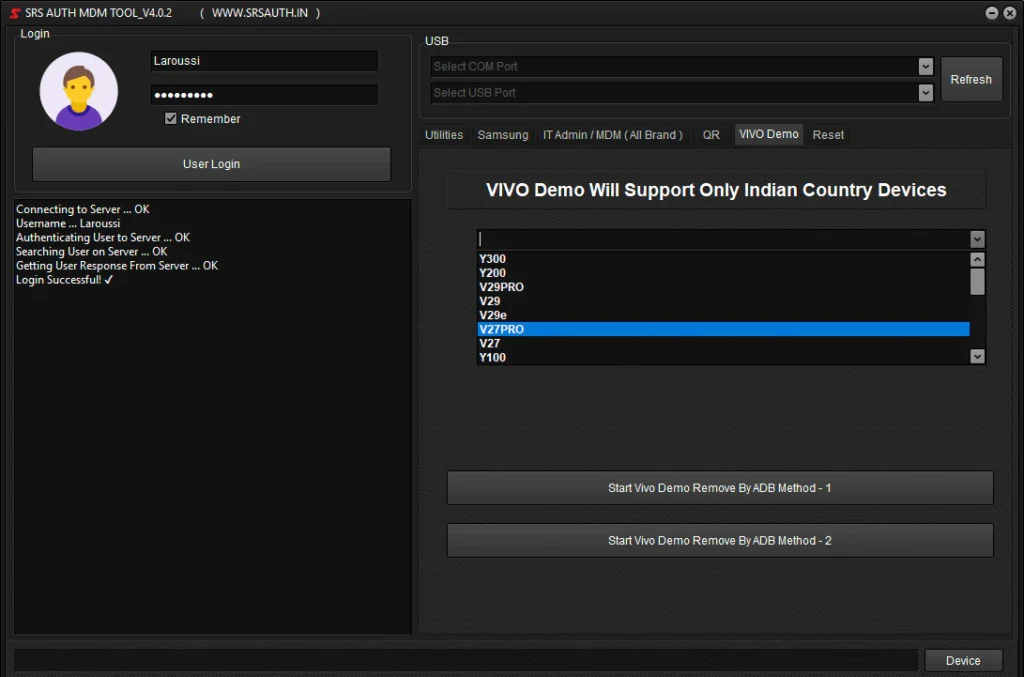1024x677 pixels.
Task: Click the SRS Auth logo in title bar
Action: [x=14, y=13]
